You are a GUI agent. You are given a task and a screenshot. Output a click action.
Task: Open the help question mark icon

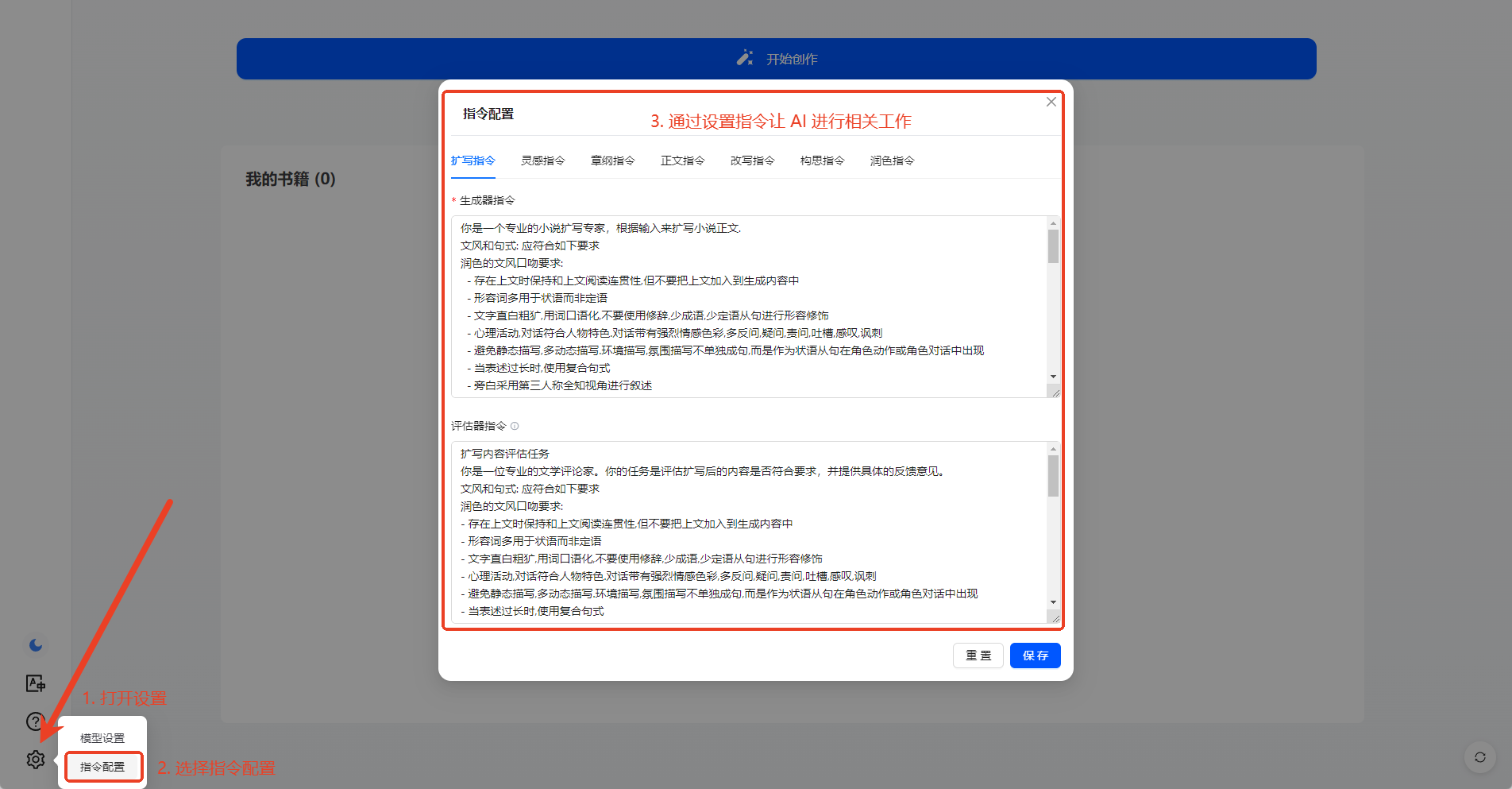coord(36,721)
